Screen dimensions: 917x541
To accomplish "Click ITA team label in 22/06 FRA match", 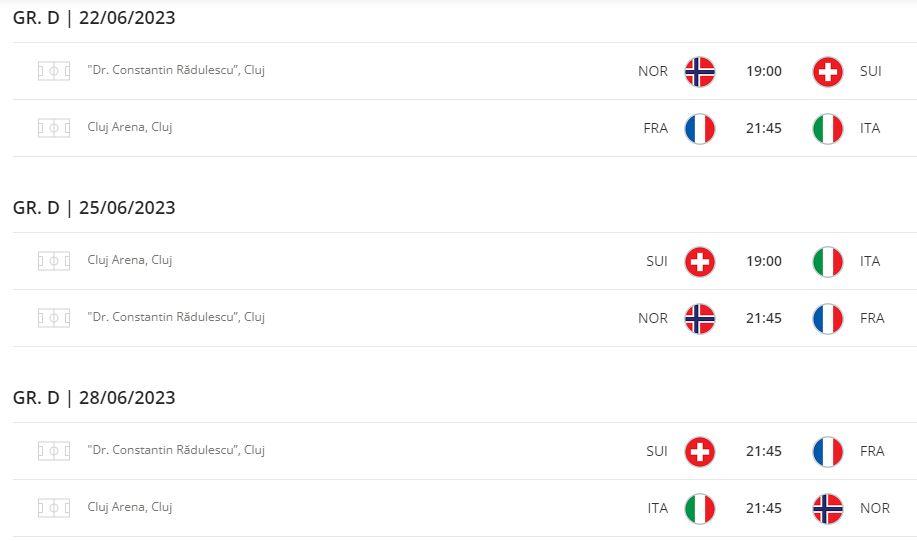I will pyautogui.click(x=870, y=128).
